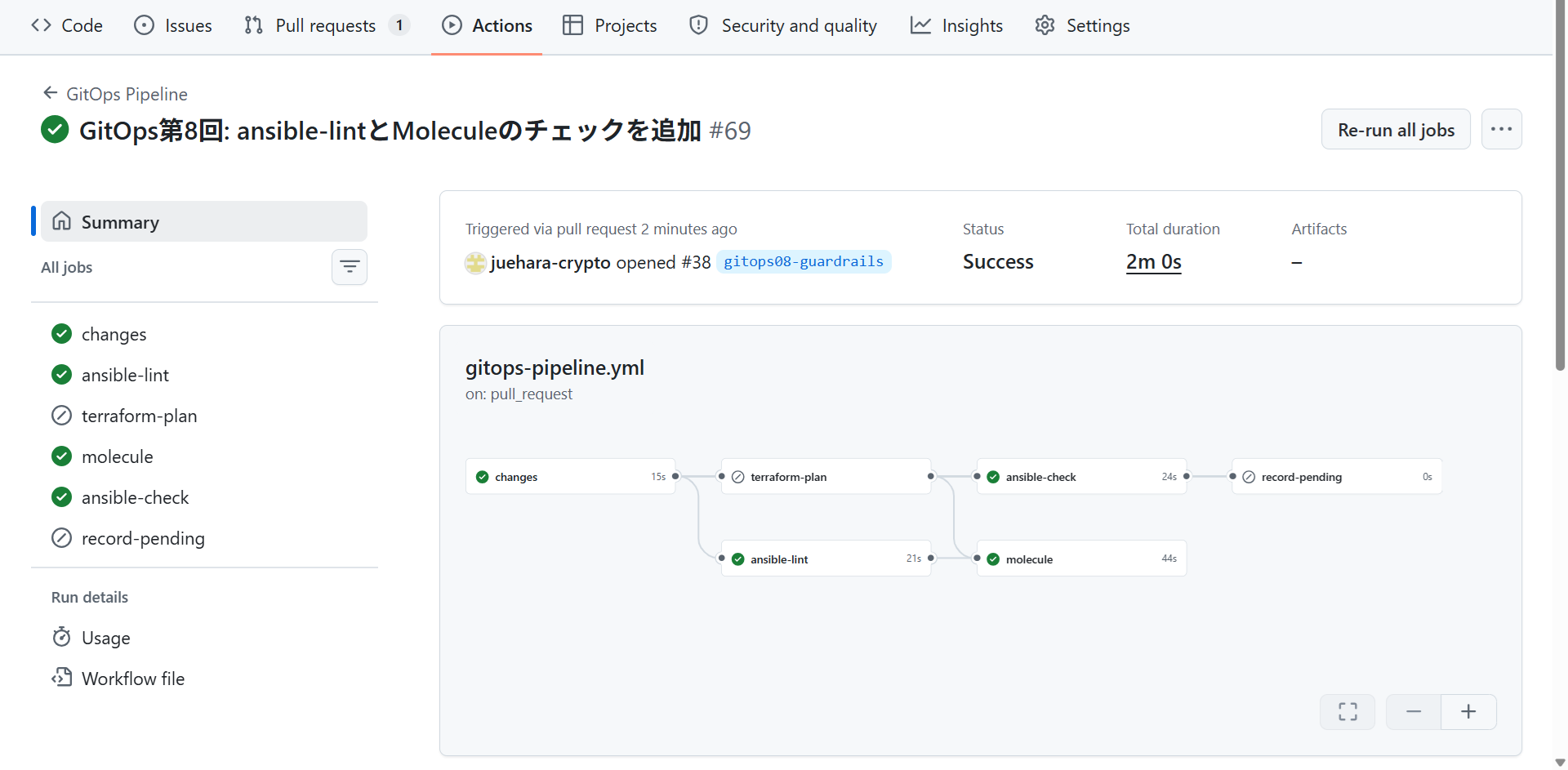Click the molecule node in workflow graph
The height and width of the screenshot is (770, 1568).
click(x=1081, y=559)
